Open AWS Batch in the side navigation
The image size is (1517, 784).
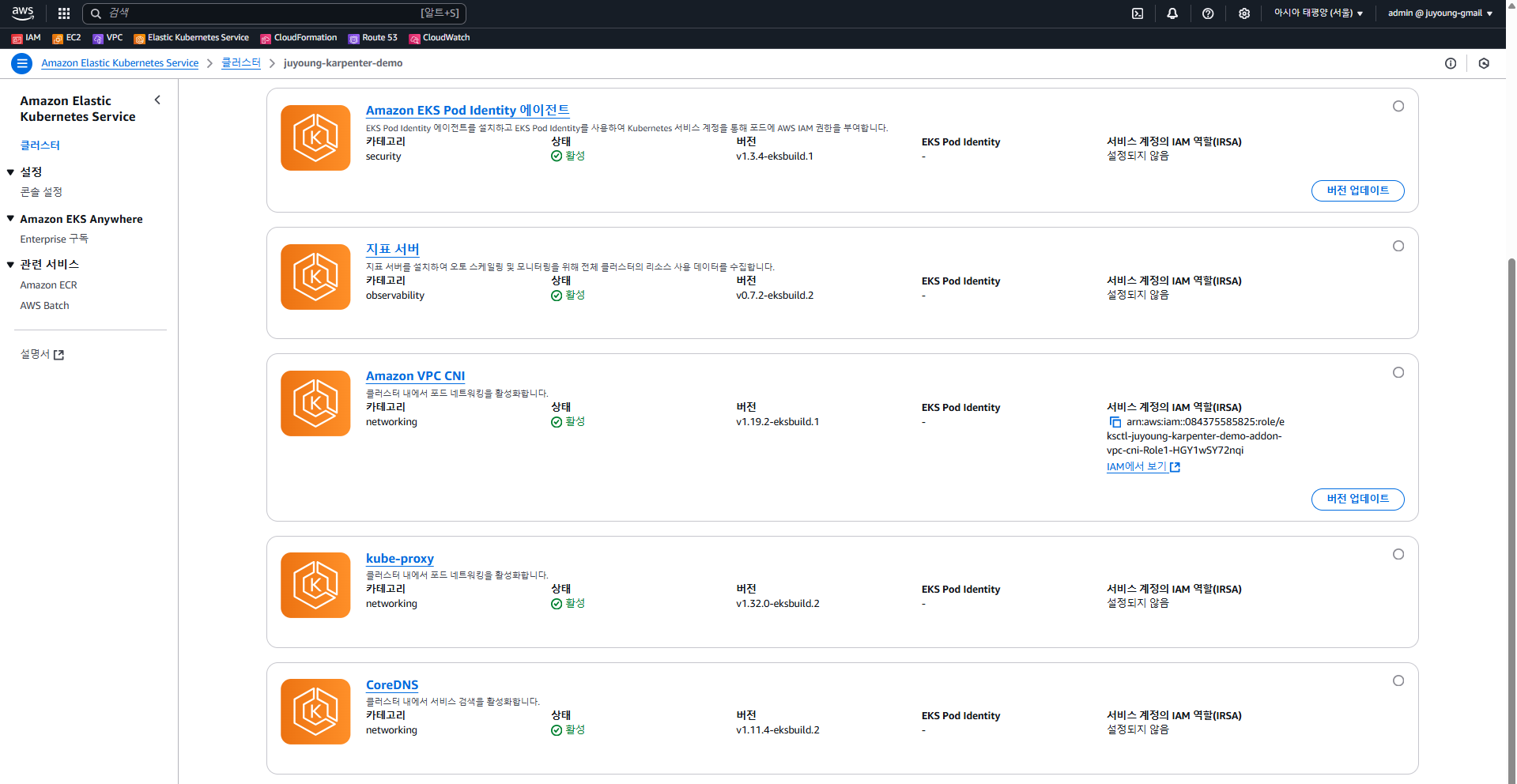[x=45, y=306]
